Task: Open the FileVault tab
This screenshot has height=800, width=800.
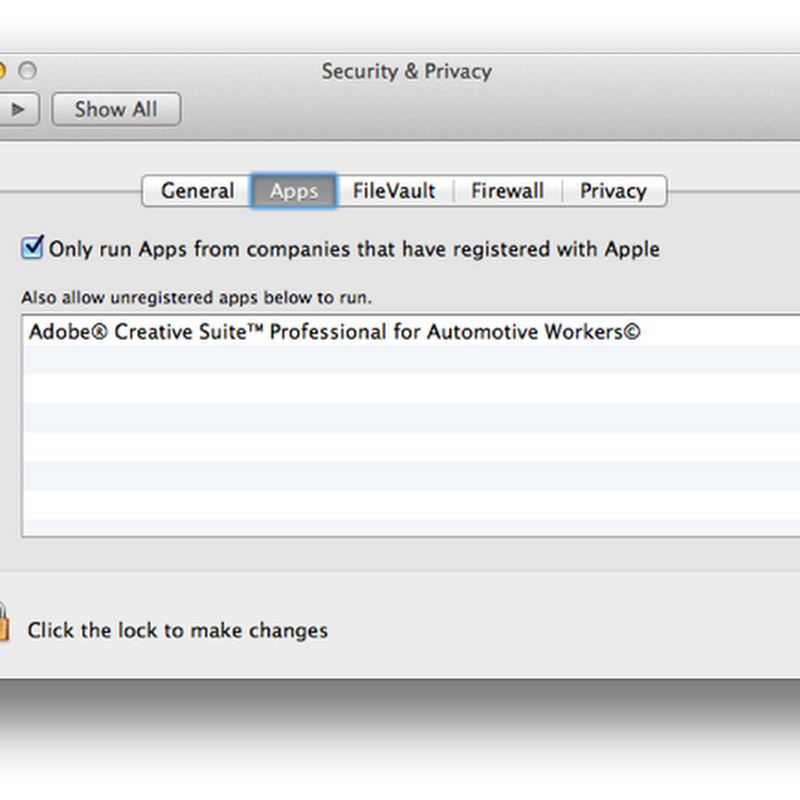Action: 394,191
